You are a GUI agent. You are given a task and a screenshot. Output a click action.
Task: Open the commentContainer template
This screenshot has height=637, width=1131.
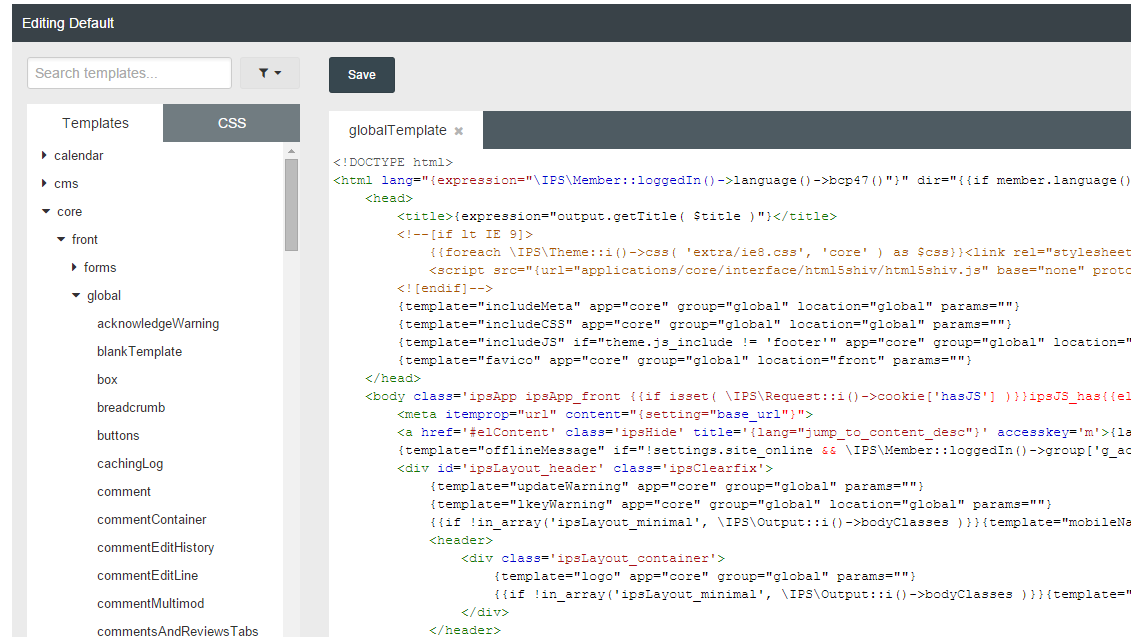(x=151, y=519)
